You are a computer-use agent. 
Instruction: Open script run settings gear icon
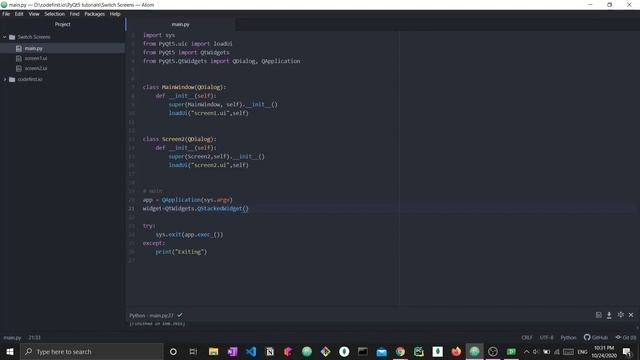620,315
